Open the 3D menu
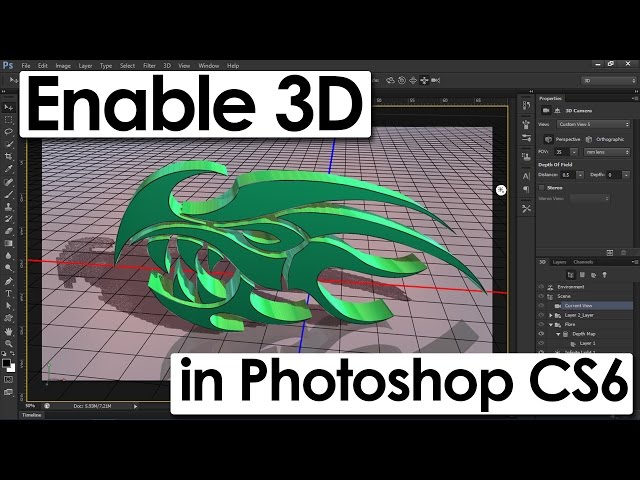Screen dimensions: 640x480 click(x=167, y=65)
